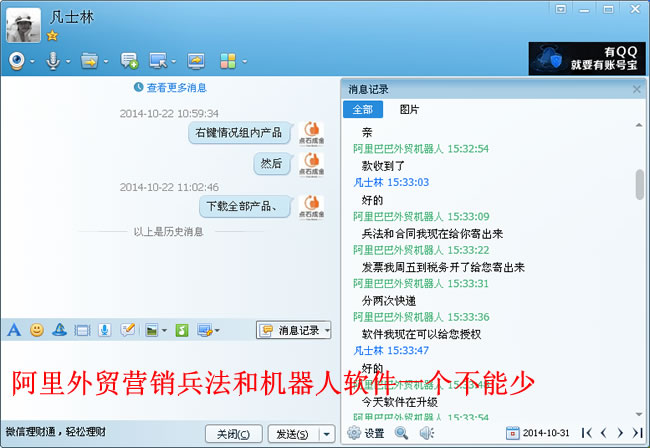
Task: Send a window shake icon
Action: click(82, 330)
